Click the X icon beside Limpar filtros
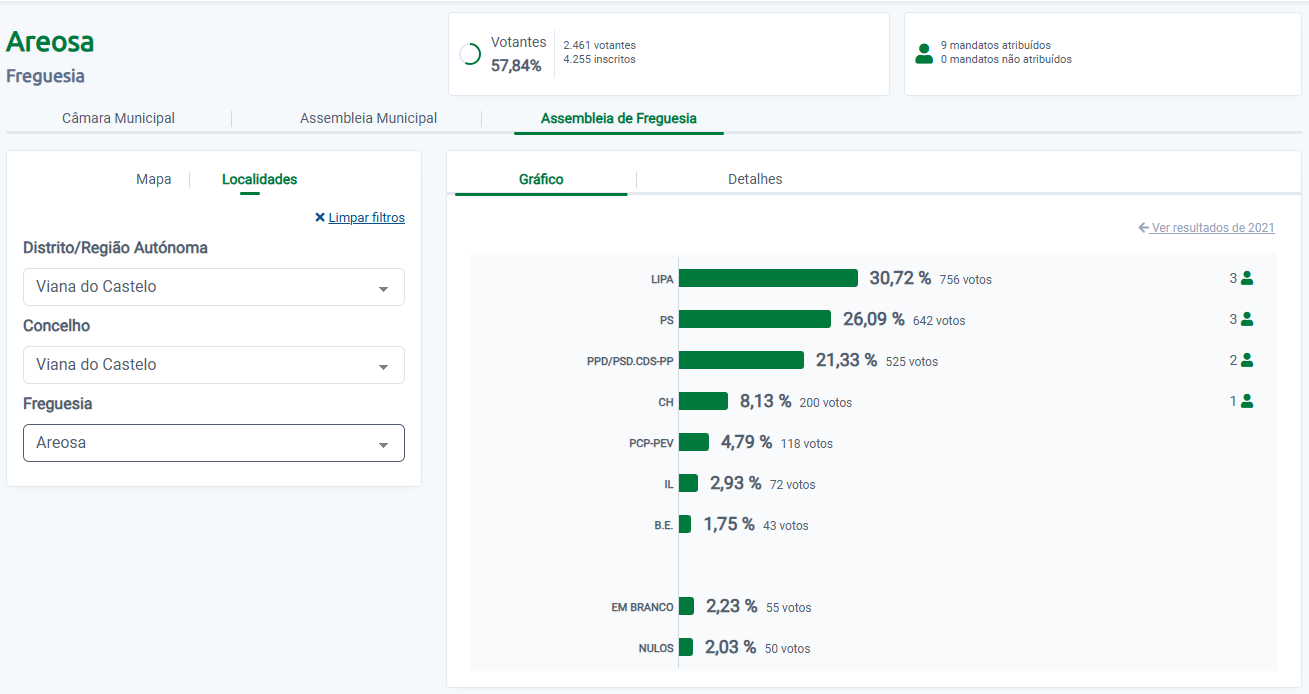Screen dimensions: 1309x694 pyautogui.click(x=320, y=218)
